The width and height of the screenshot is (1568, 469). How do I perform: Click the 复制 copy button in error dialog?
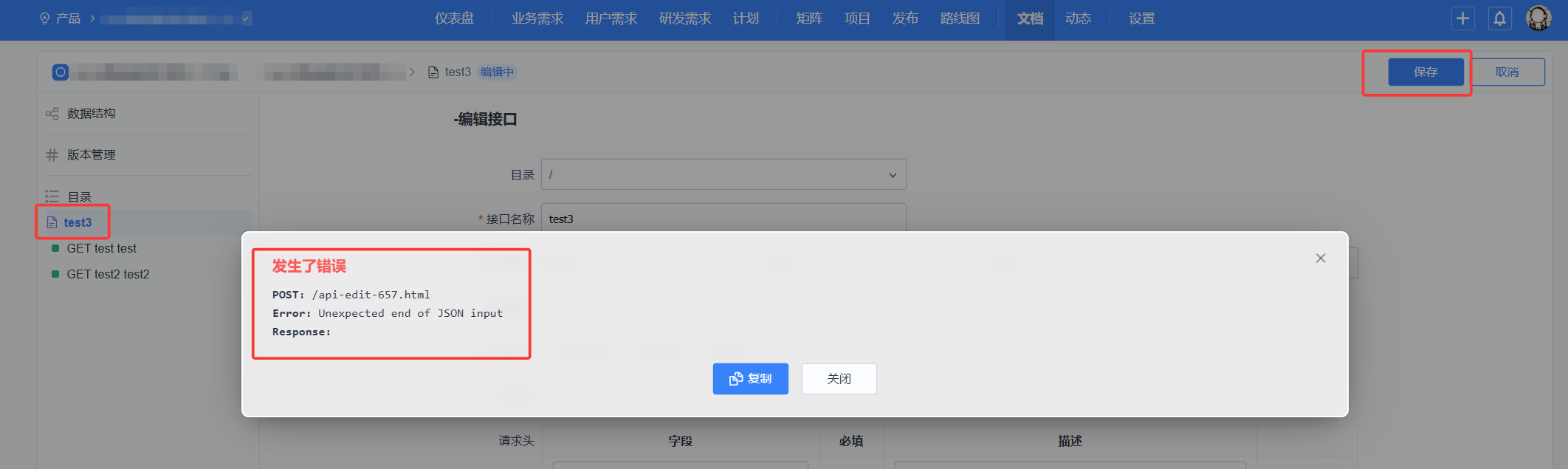(x=751, y=379)
